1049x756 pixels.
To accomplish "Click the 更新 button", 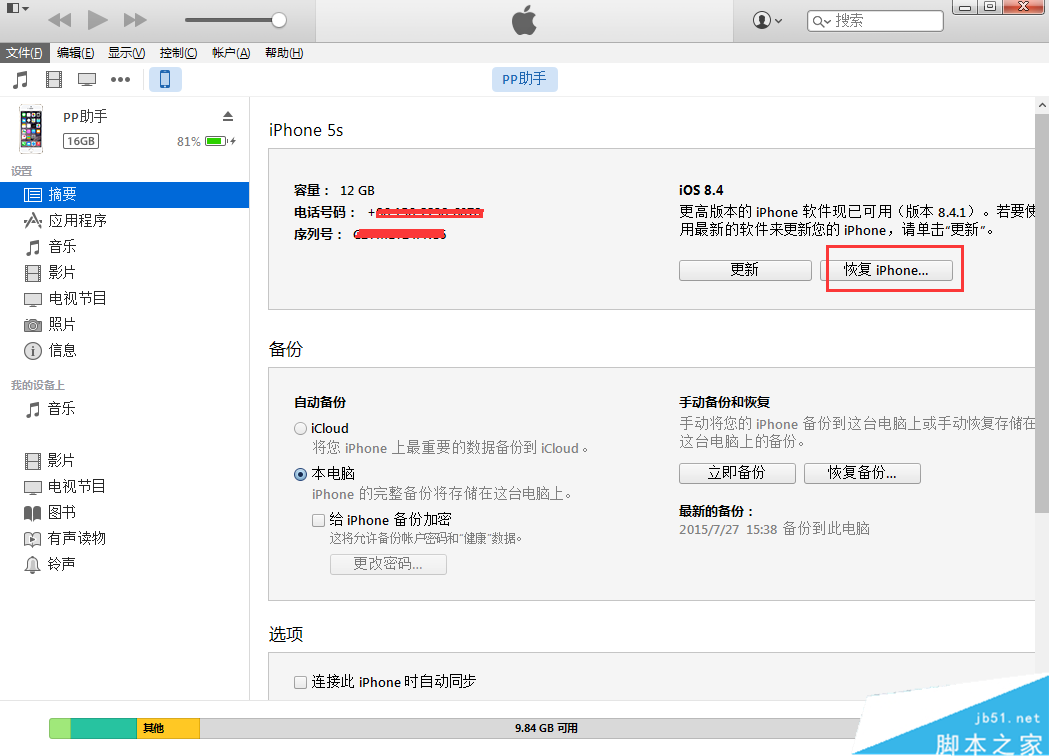I will pyautogui.click(x=745, y=270).
